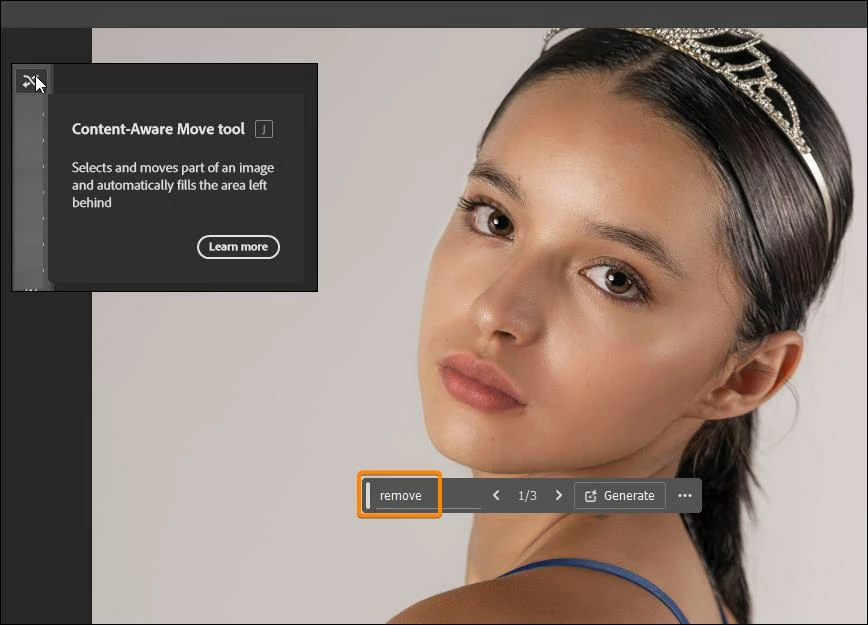
Task: Click the 'remove' prompt text field
Action: (x=427, y=495)
